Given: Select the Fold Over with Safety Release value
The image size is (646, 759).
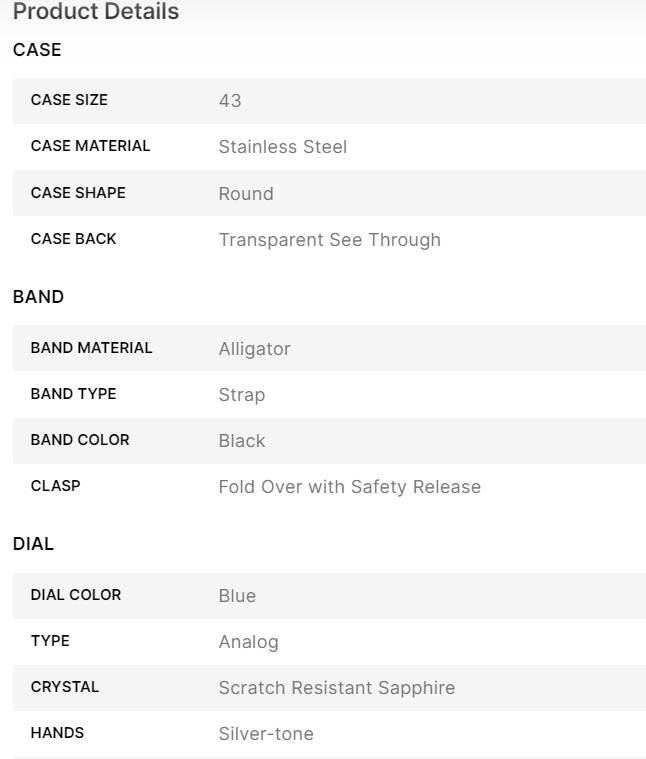Looking at the screenshot, I should 349,487.
